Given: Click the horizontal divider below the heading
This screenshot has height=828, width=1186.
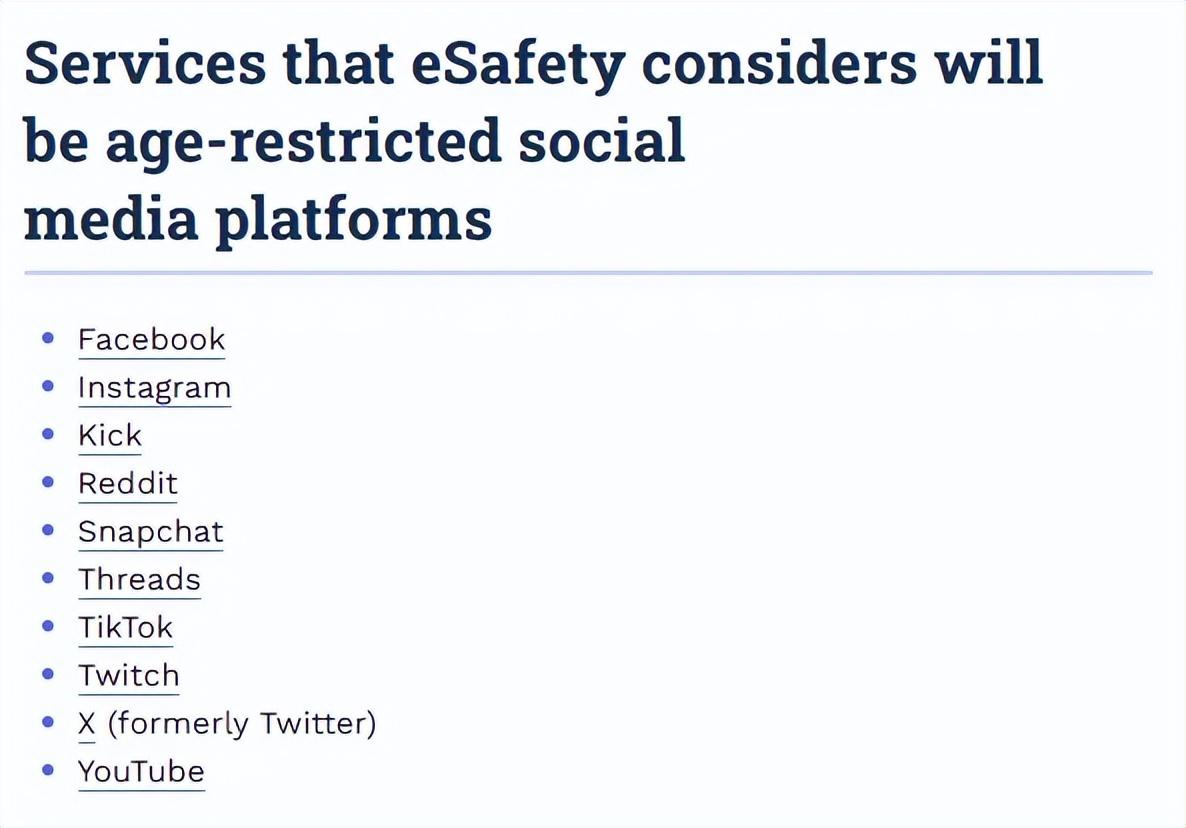Looking at the screenshot, I should (x=588, y=272).
